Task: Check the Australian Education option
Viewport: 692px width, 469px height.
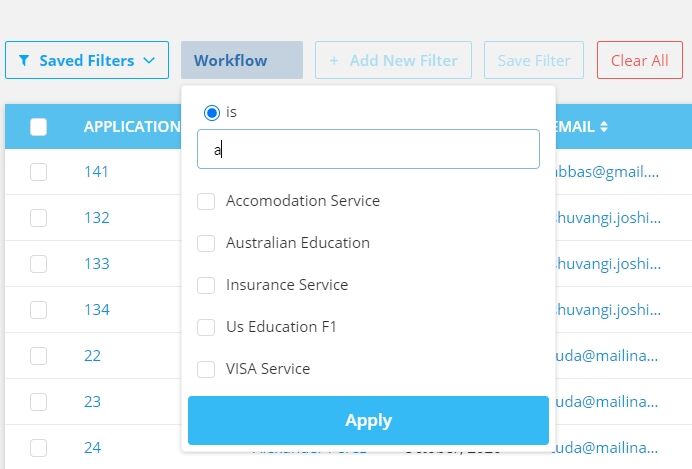Action: click(206, 243)
